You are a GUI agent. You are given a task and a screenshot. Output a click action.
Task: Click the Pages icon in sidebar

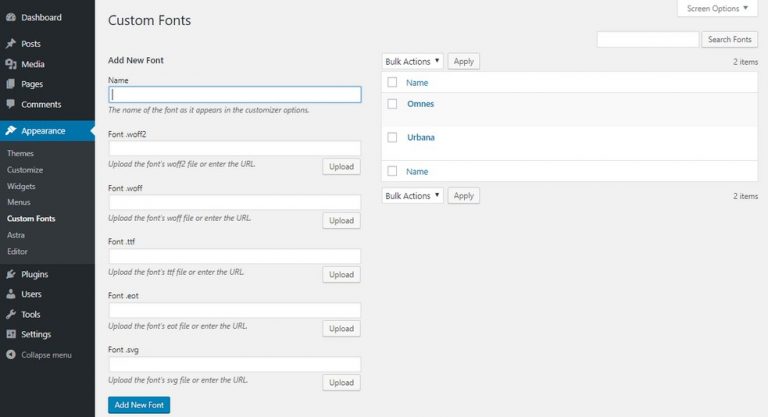click(11, 84)
